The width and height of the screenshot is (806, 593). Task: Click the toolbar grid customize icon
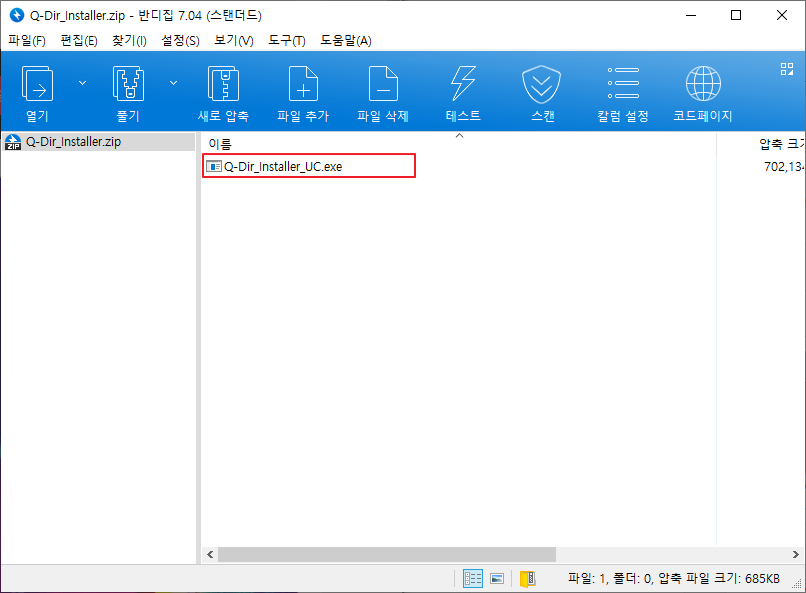coord(786,69)
